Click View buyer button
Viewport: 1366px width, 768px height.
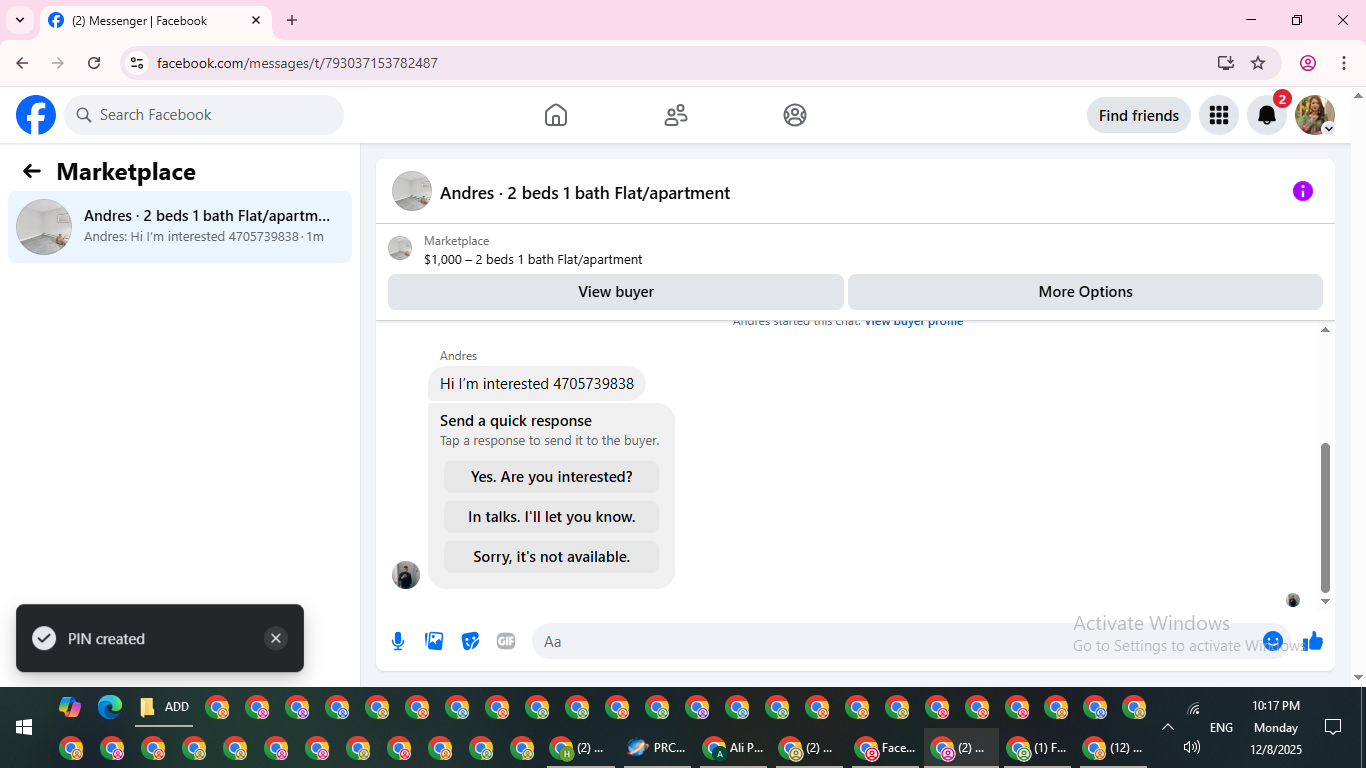616,292
